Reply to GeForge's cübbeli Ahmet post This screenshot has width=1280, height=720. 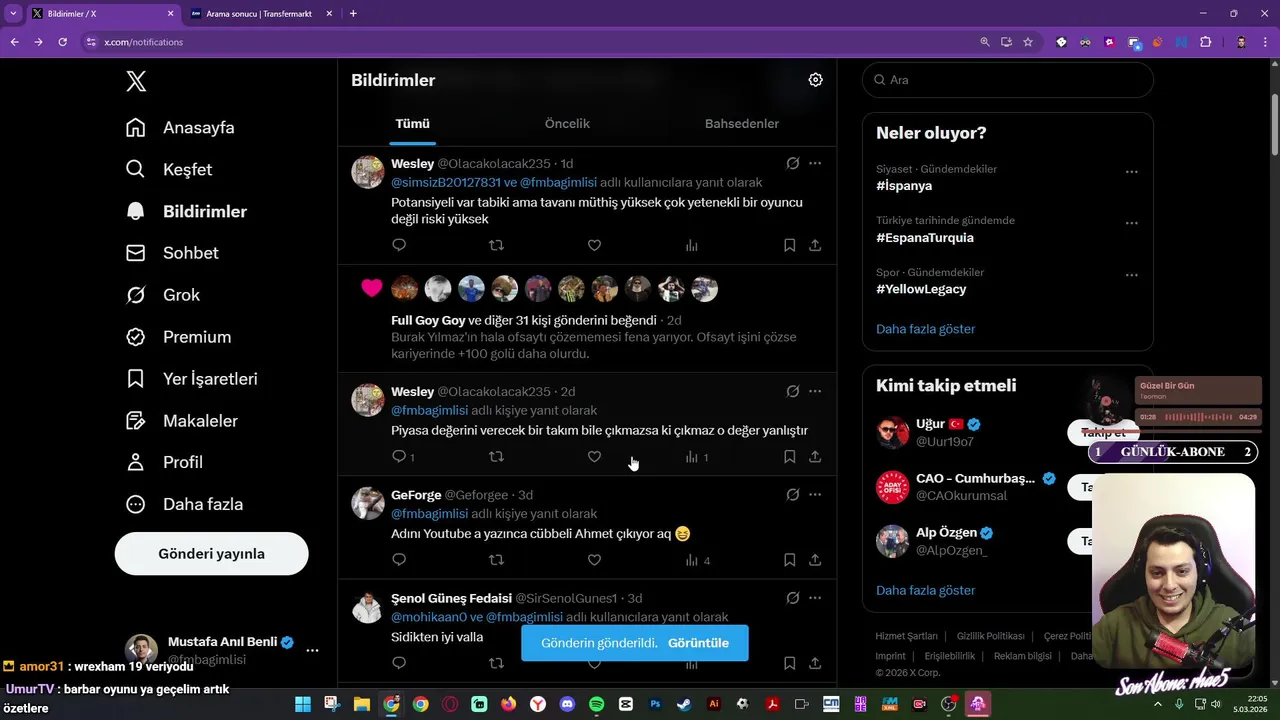click(399, 560)
